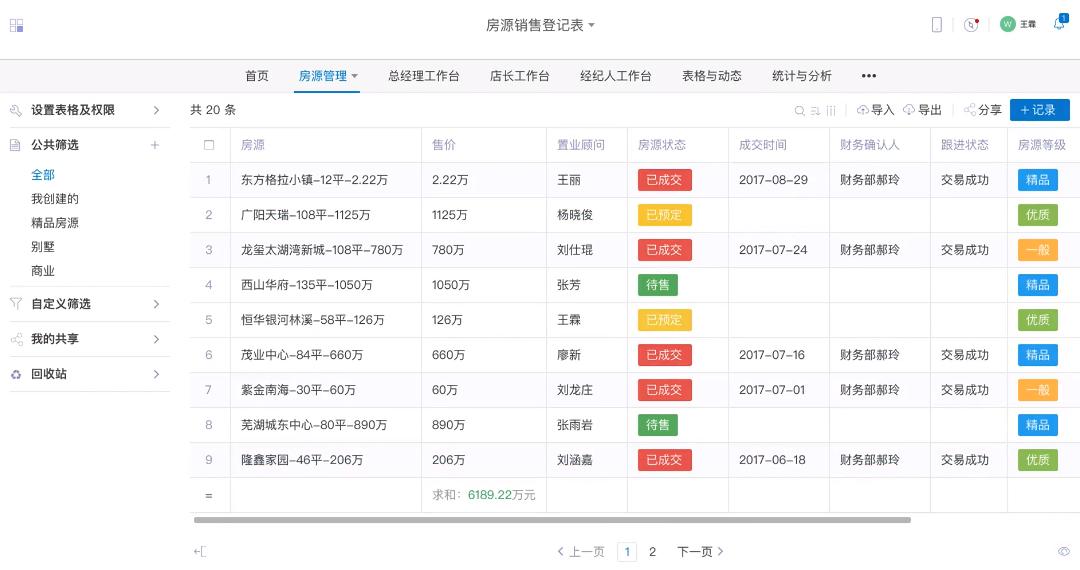Click the 分享 share icon
The height and width of the screenshot is (570, 1080).
click(x=970, y=109)
